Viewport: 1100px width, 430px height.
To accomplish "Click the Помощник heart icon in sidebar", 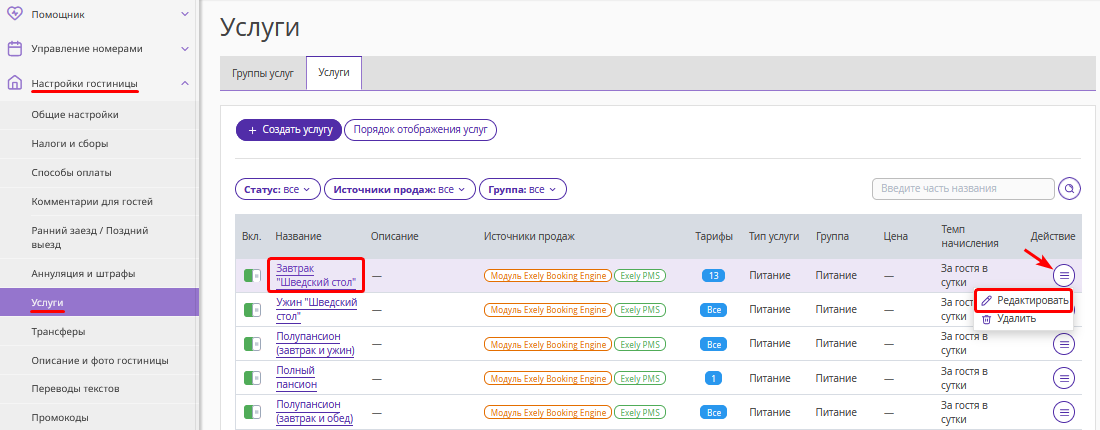I will [x=14, y=13].
